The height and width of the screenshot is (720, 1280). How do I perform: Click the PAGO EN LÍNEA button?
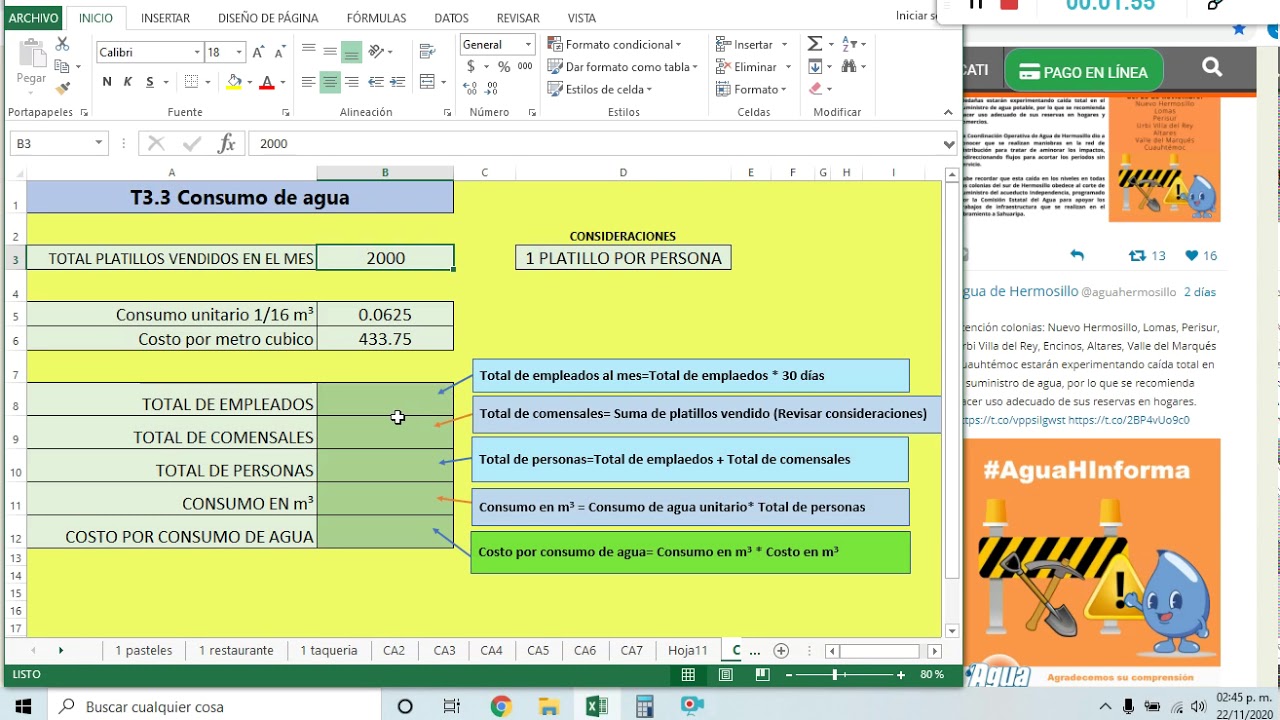[1084, 72]
